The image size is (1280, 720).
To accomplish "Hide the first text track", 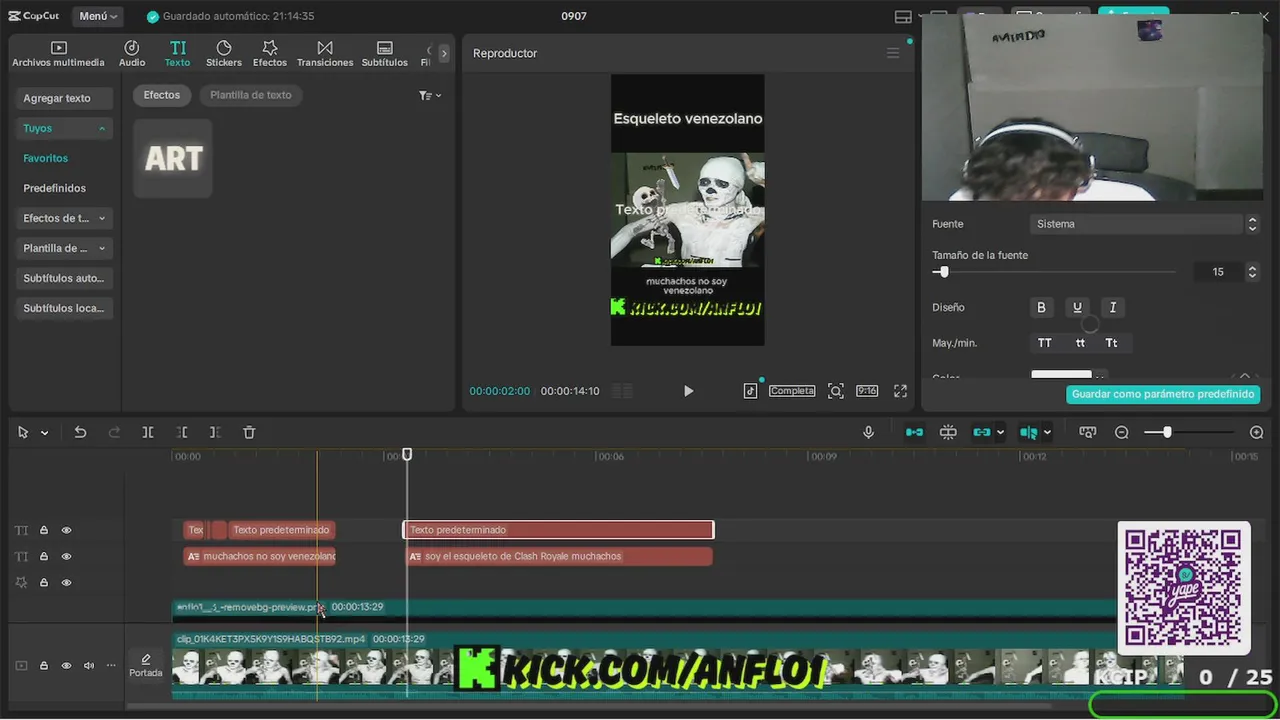I will [66, 530].
